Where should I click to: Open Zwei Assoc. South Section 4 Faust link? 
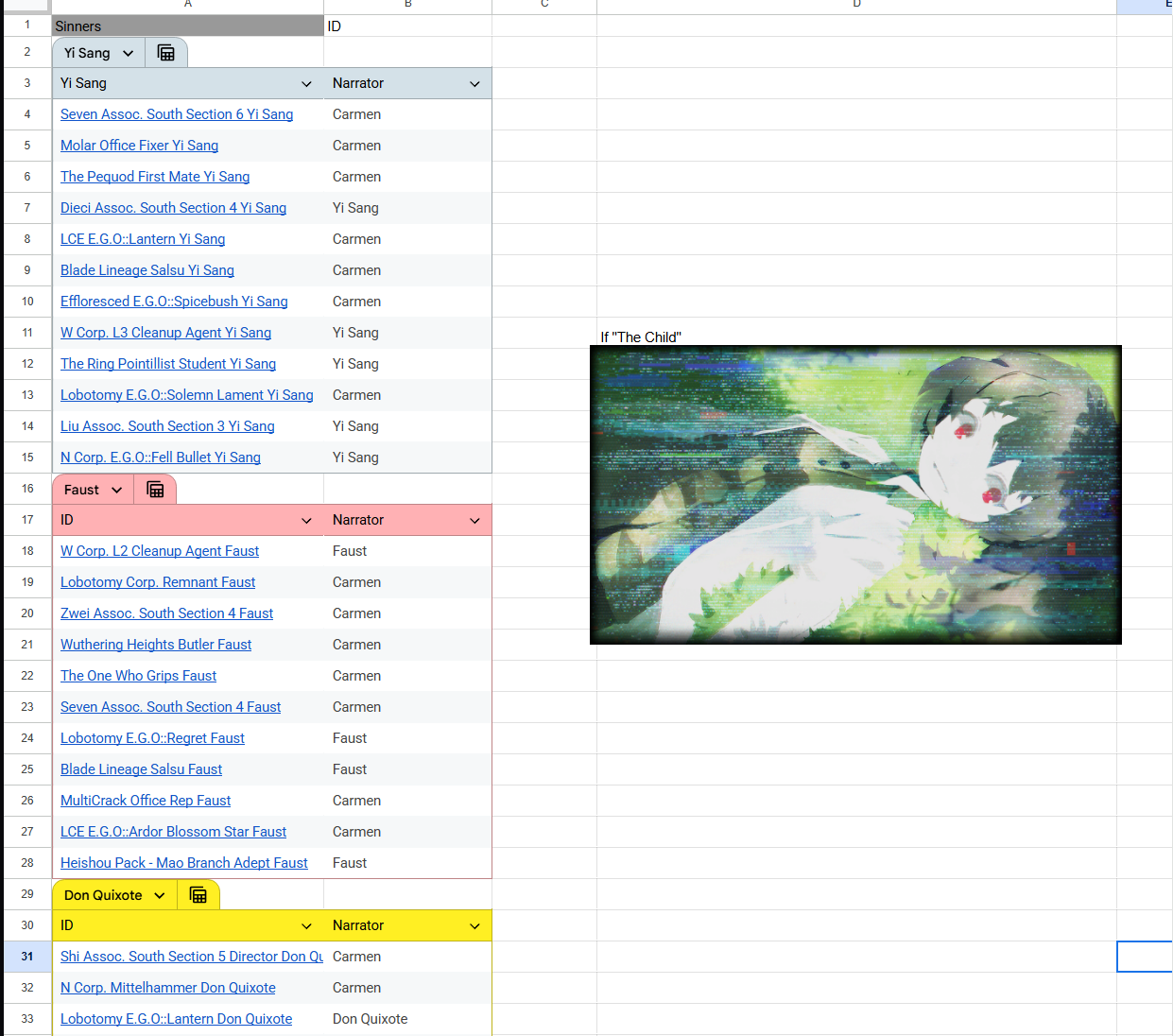click(166, 613)
